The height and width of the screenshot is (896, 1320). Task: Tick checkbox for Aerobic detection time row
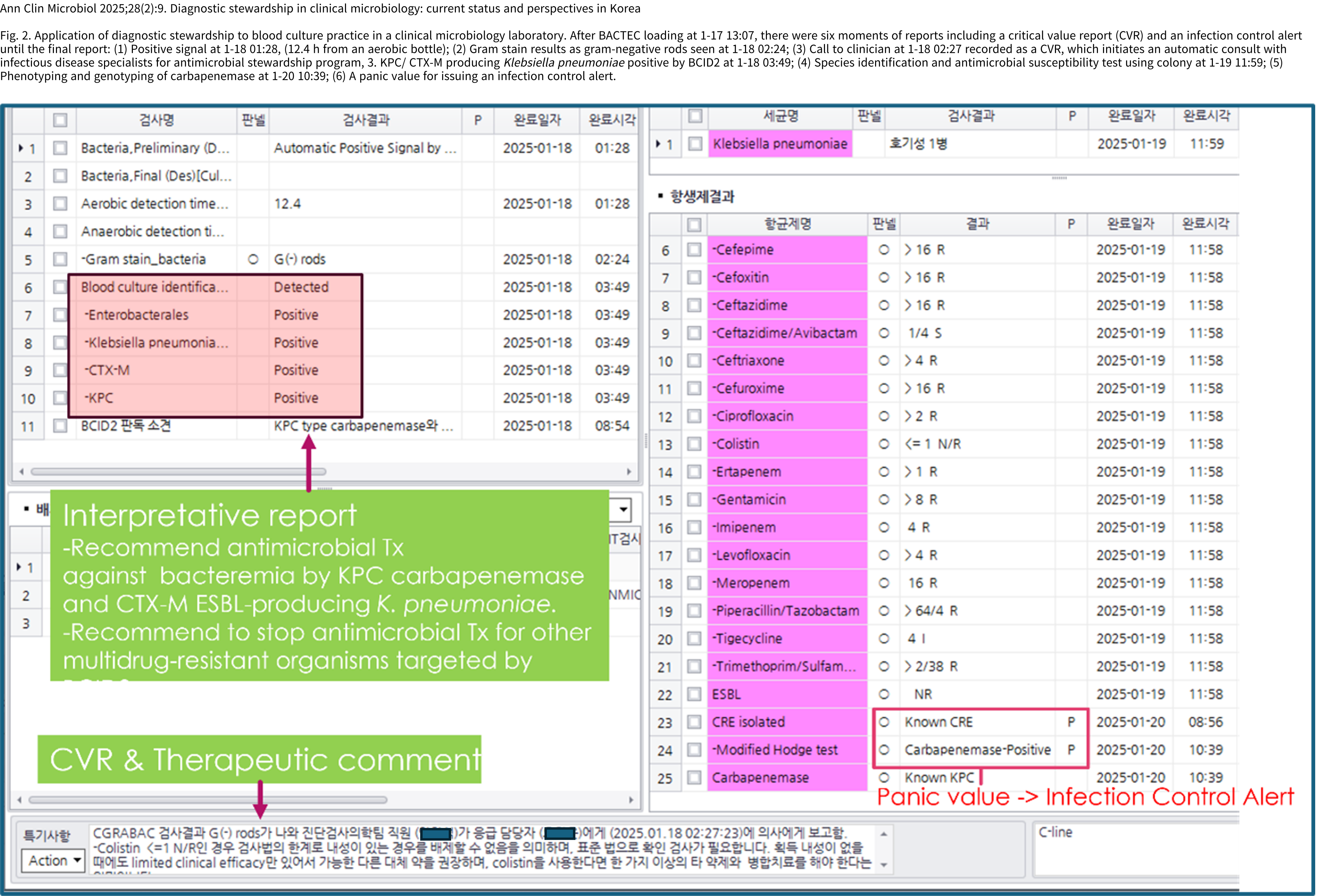pyautogui.click(x=60, y=203)
